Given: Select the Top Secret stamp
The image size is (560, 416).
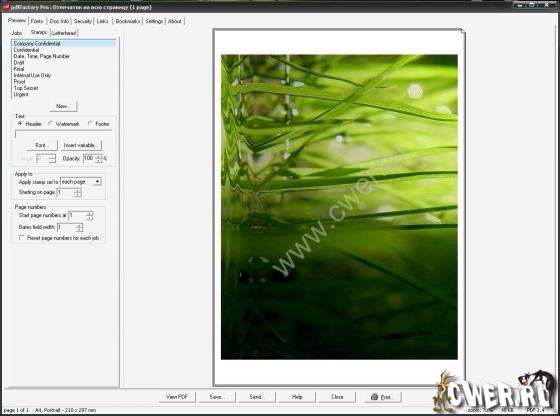Looking at the screenshot, I should coord(64,88).
